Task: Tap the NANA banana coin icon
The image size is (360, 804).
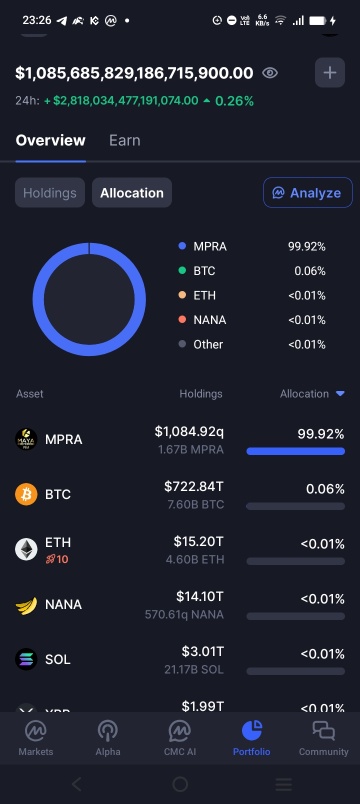Action: coord(26,605)
